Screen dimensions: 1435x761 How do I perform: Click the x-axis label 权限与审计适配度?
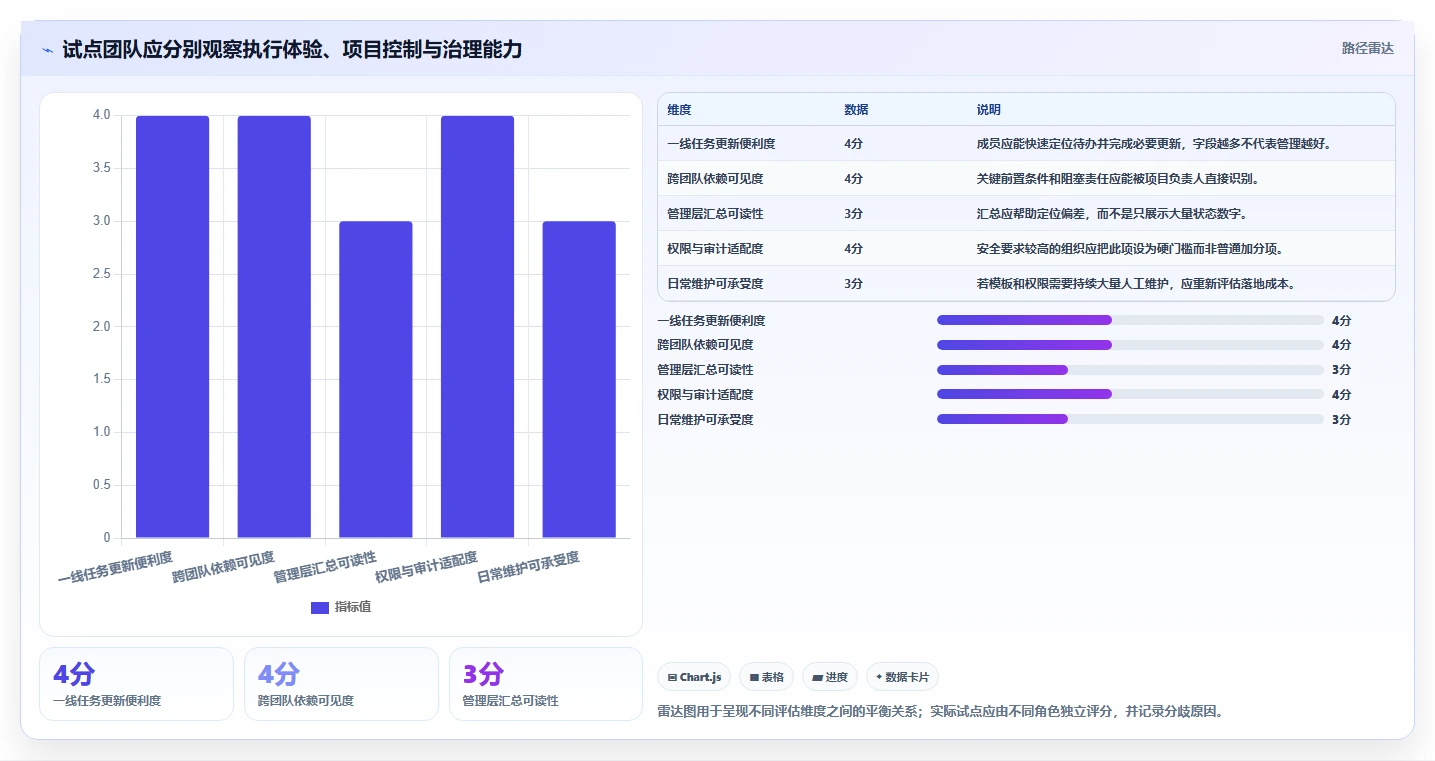(x=427, y=567)
